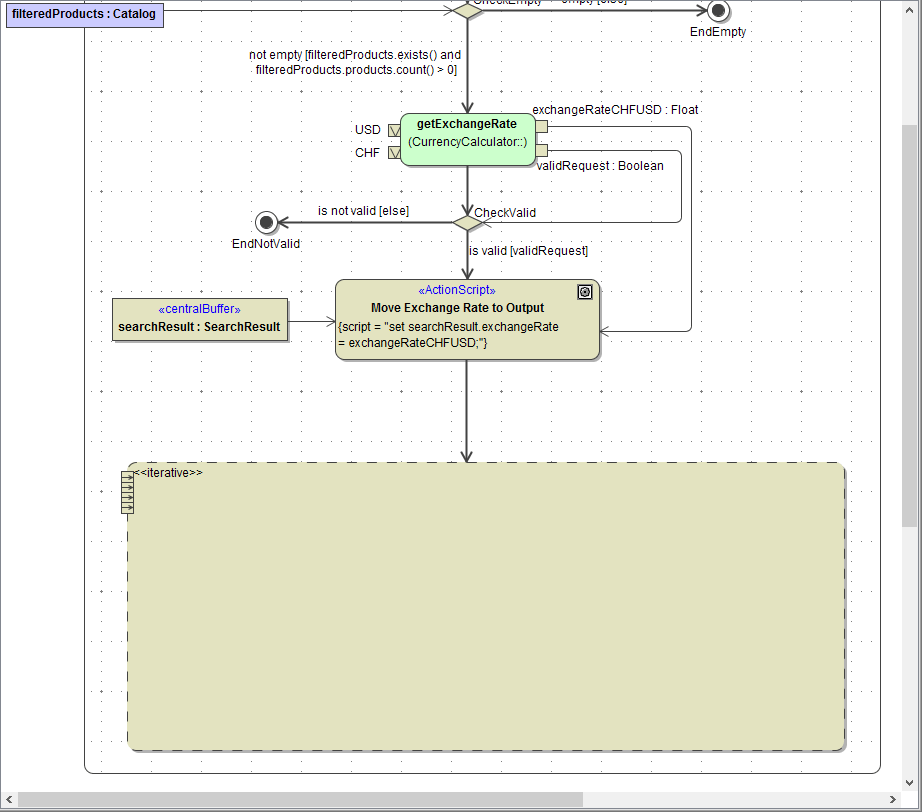922x812 pixels.
Task: Select the iterative region's expansion node
Action: (127, 491)
